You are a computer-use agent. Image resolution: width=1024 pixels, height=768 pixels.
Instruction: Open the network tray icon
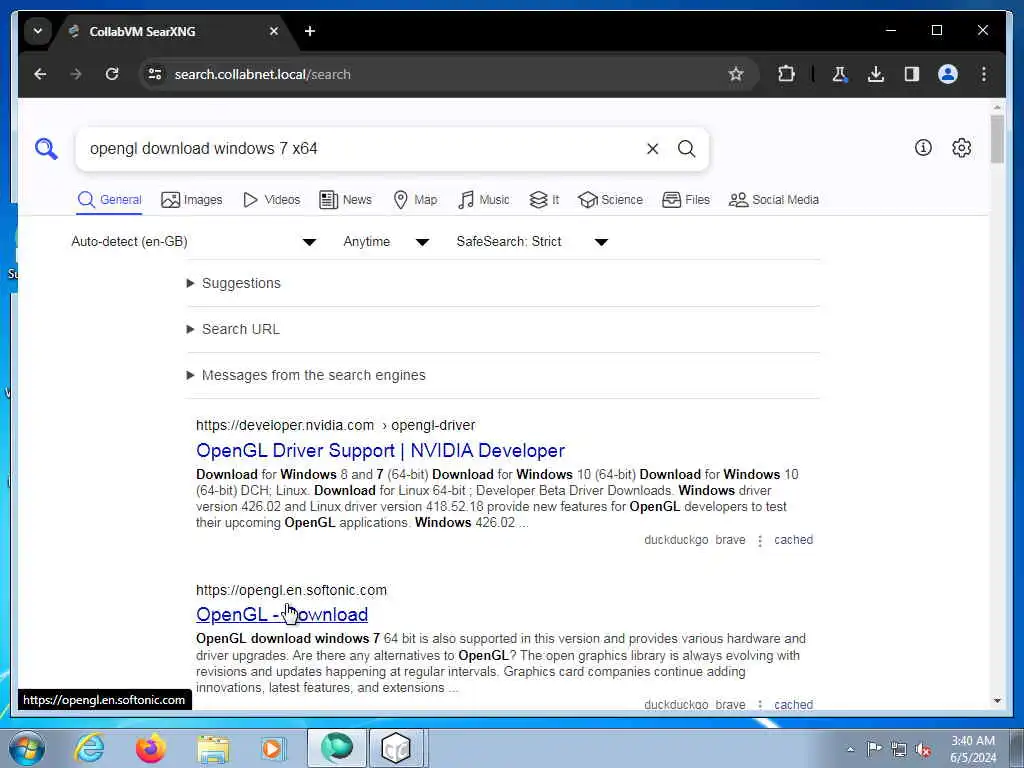click(899, 750)
